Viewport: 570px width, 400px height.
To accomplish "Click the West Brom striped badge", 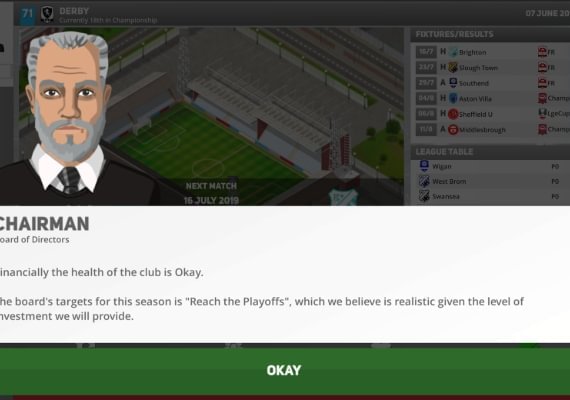I will pyautogui.click(x=424, y=181).
